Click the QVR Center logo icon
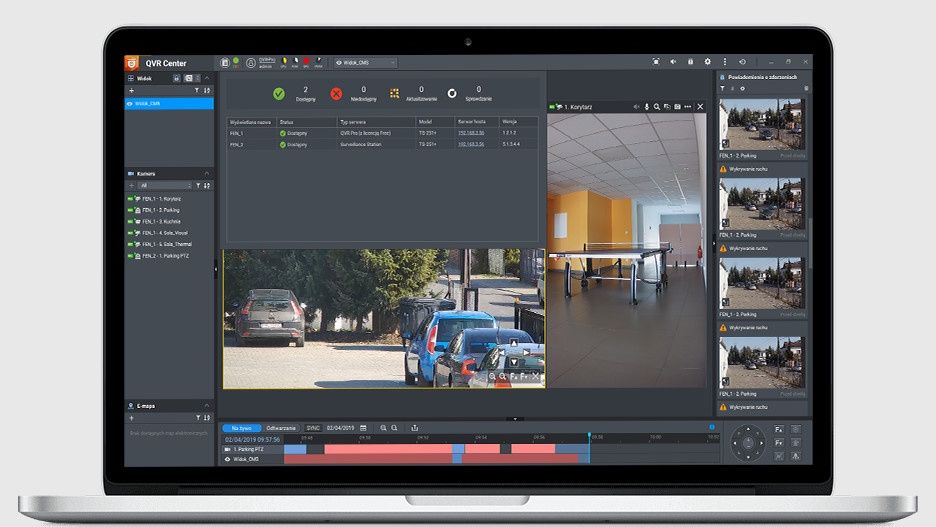 (132, 63)
